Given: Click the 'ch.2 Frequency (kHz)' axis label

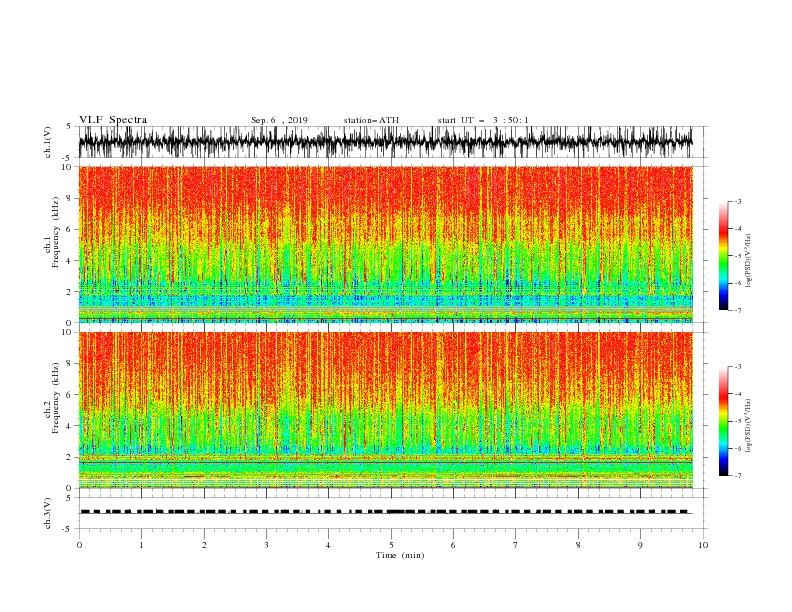Looking at the screenshot, I should [51, 398].
